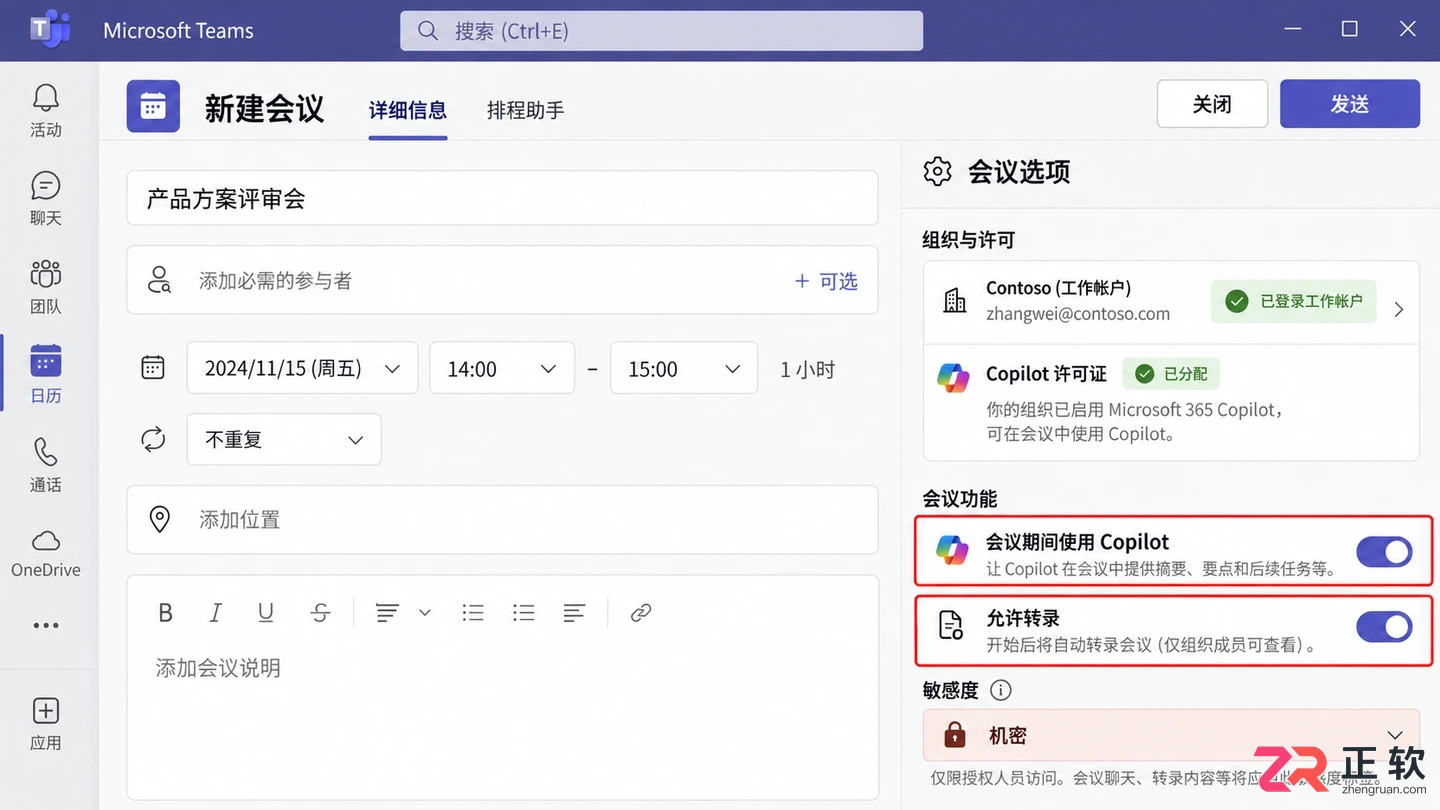Expand the Contoso work account chevron

click(x=1399, y=309)
